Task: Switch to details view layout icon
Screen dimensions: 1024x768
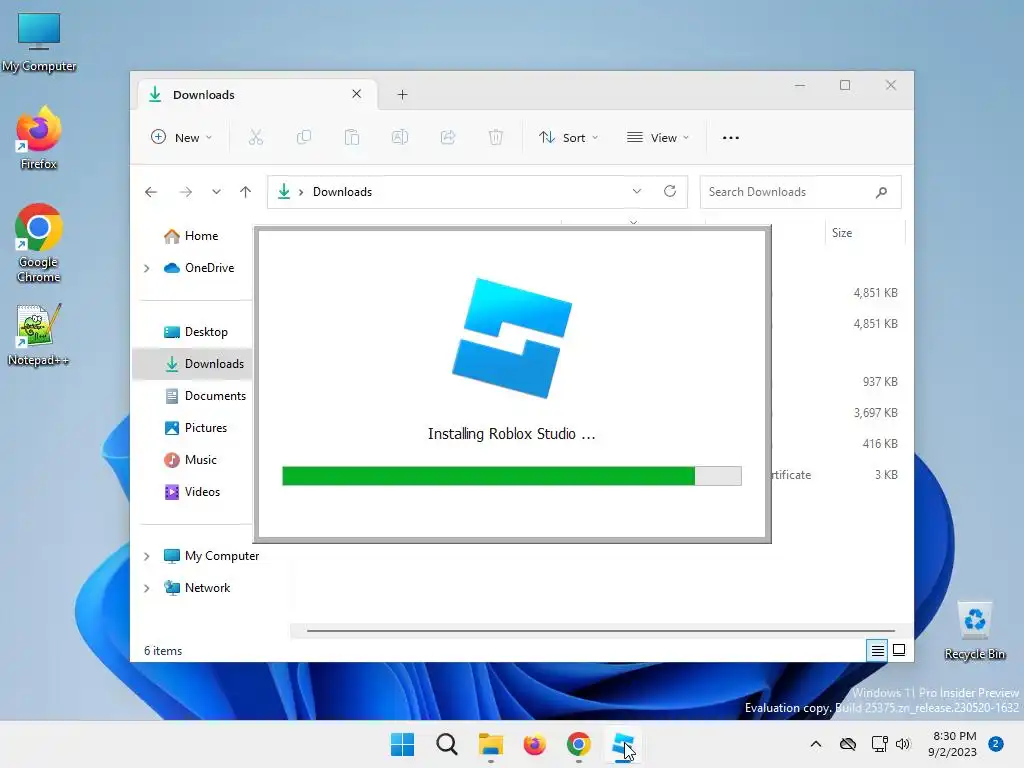Action: pos(878,650)
